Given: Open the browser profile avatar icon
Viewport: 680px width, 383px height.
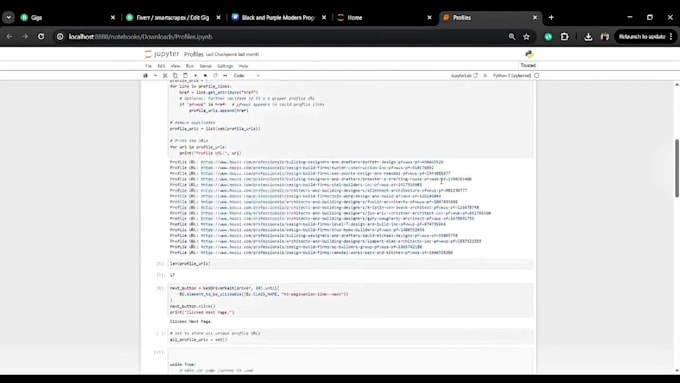Looking at the screenshot, I should tap(605, 37).
